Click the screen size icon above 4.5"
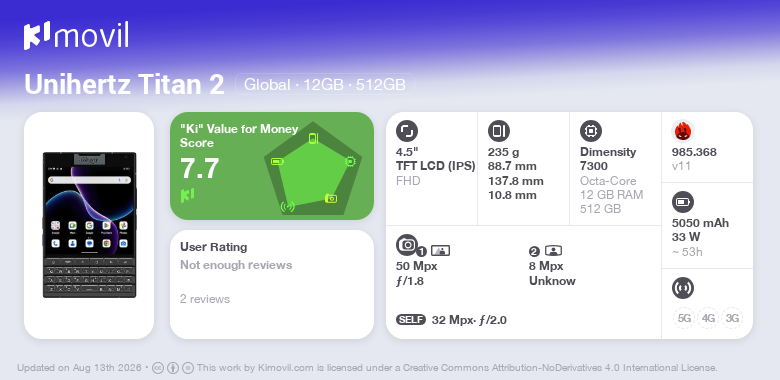Image resolution: width=780 pixels, height=380 pixels. coord(406,131)
